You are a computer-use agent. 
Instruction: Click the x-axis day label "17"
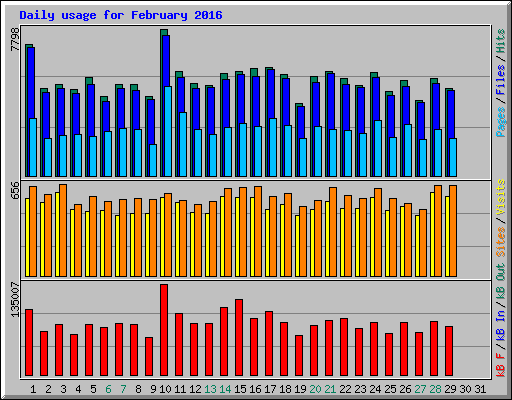click(270, 389)
